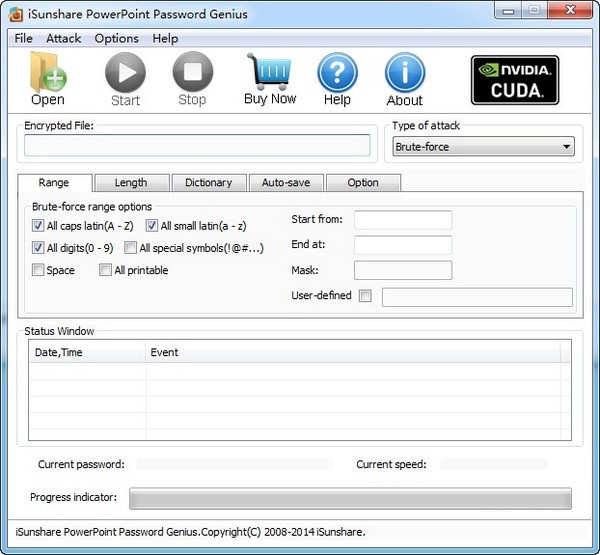
Task: Enable All special symbols checkbox
Action: click(x=130, y=248)
